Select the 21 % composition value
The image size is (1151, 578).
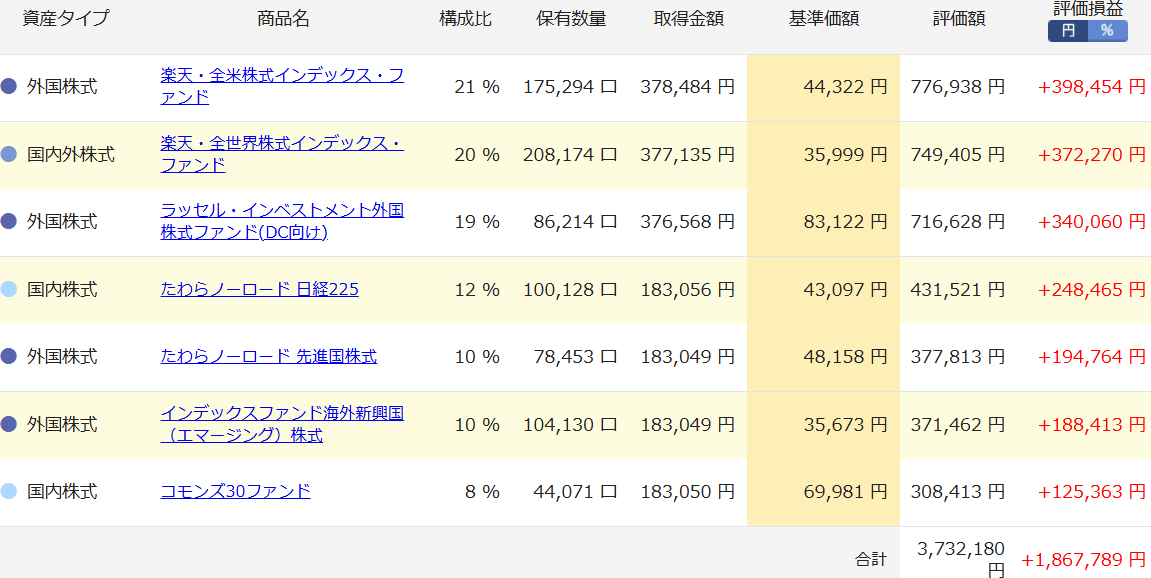pos(477,87)
